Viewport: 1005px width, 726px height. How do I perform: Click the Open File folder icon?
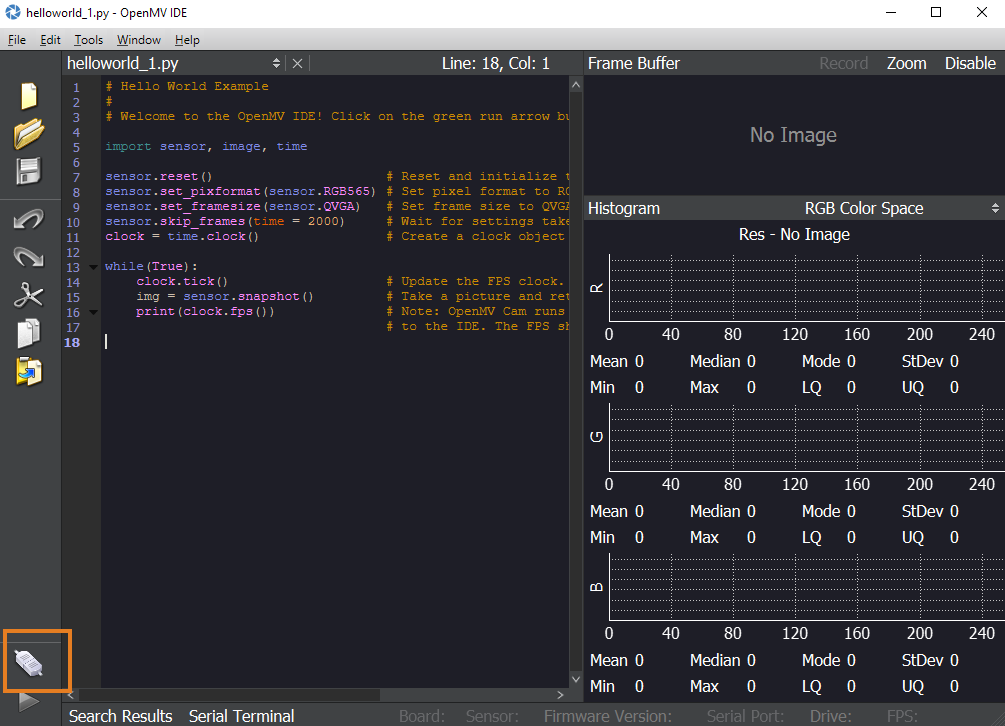(29, 134)
